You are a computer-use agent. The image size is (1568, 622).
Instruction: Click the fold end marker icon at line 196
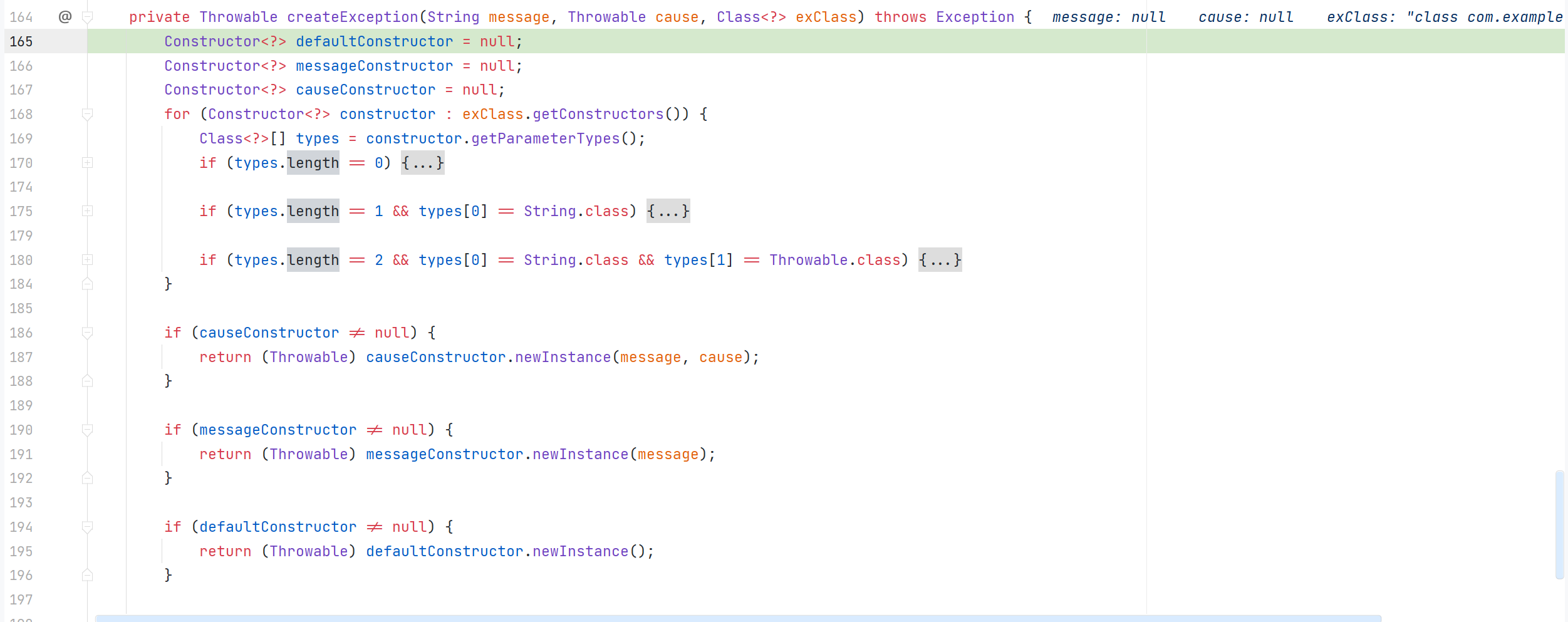(87, 574)
